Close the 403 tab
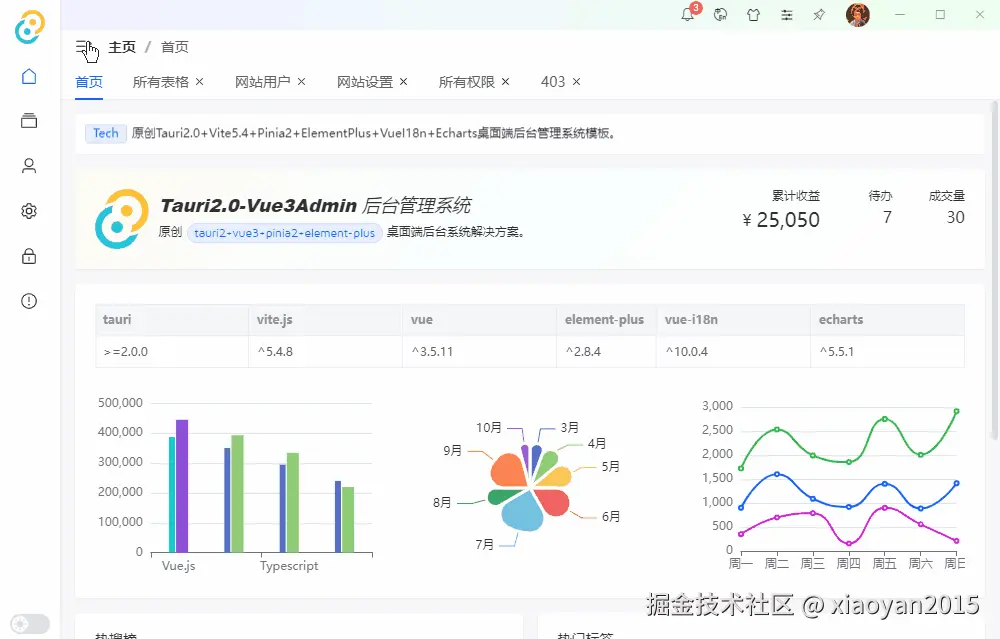1000x639 pixels. point(577,82)
